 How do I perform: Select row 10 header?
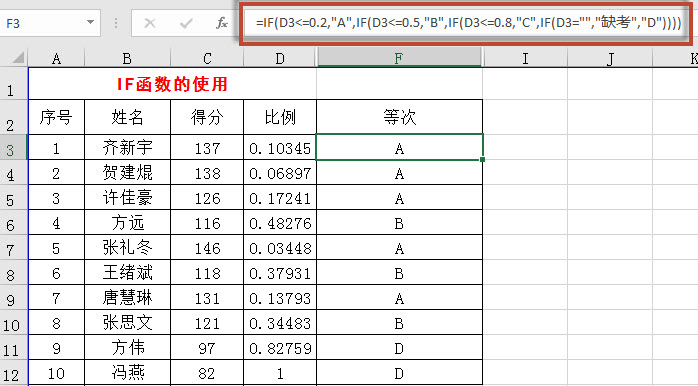14,322
